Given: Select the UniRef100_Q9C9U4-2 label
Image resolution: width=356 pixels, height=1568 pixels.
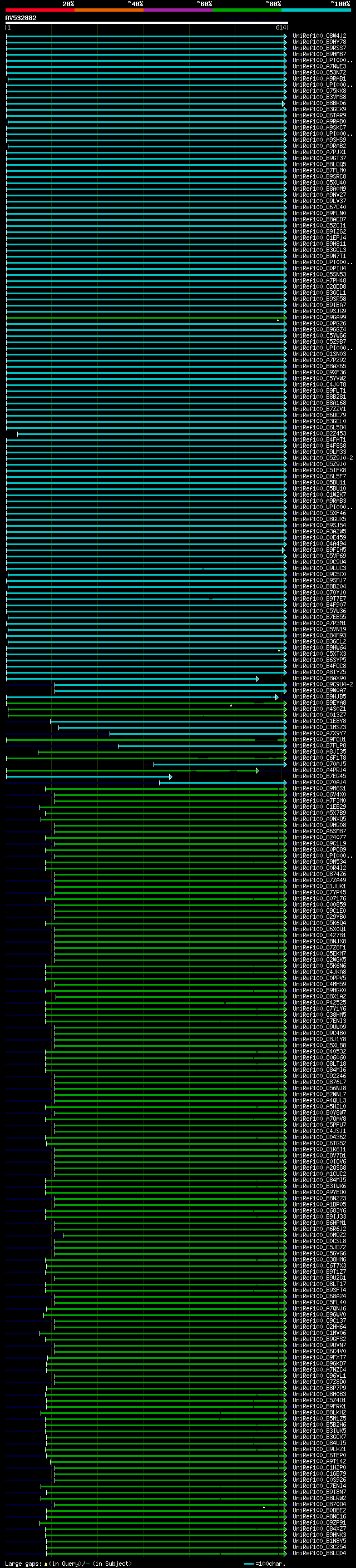Looking at the screenshot, I should pos(323,685).
